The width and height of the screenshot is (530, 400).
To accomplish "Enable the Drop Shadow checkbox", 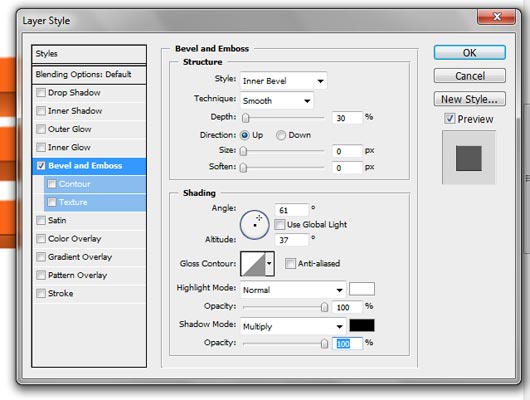I will coord(41,92).
